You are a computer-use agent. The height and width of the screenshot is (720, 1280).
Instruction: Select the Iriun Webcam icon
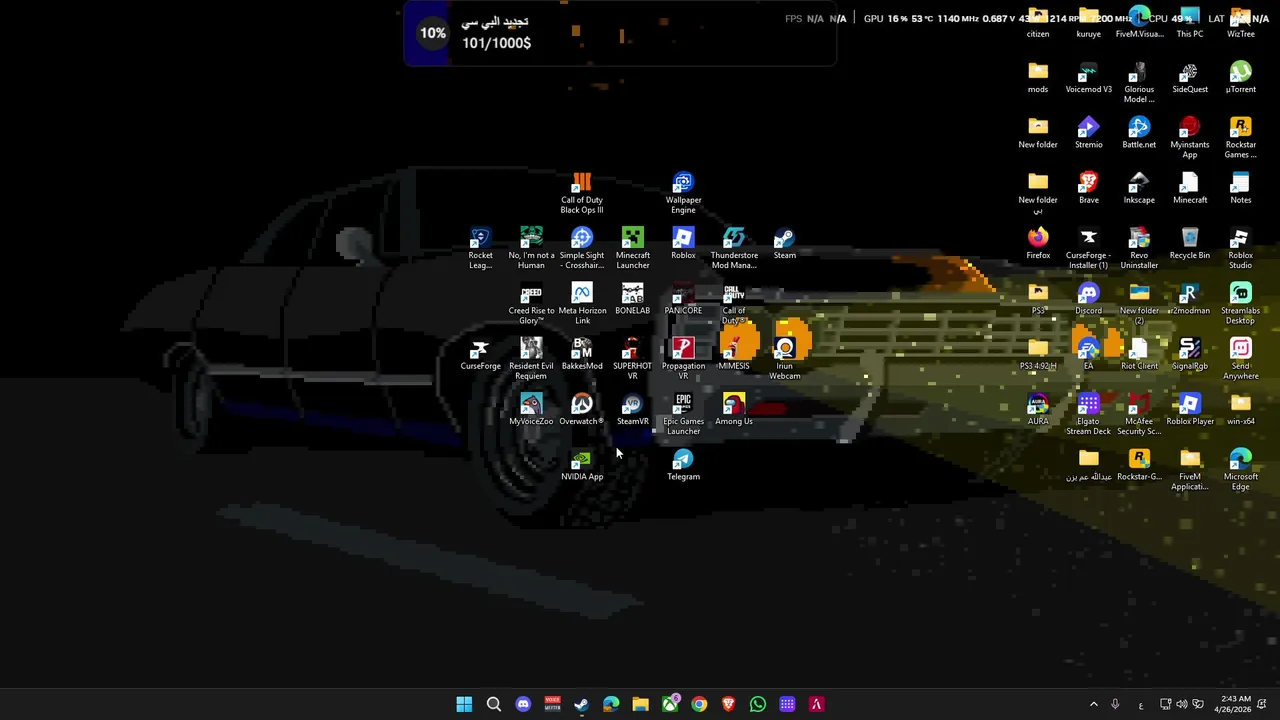tap(785, 358)
